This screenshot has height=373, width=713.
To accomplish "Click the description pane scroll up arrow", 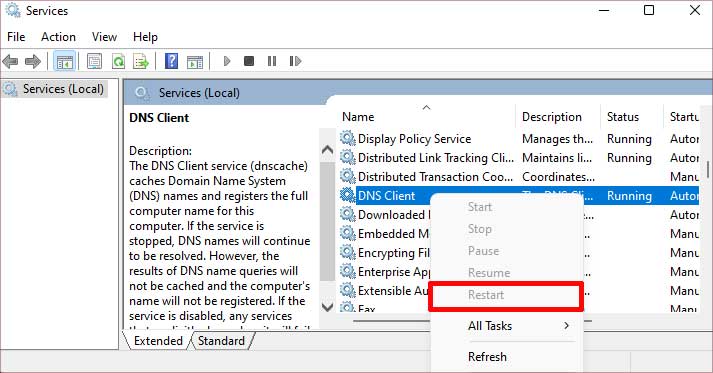I will click(327, 150).
